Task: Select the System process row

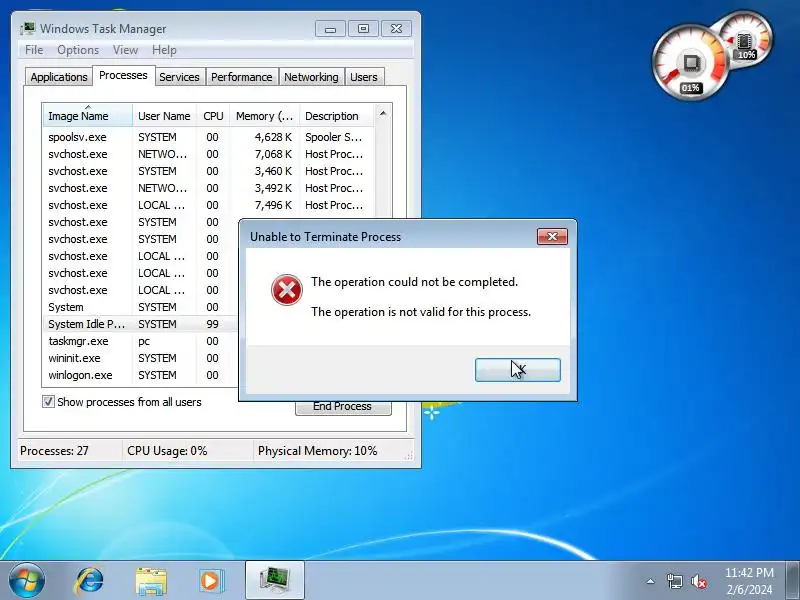Action: click(141, 307)
